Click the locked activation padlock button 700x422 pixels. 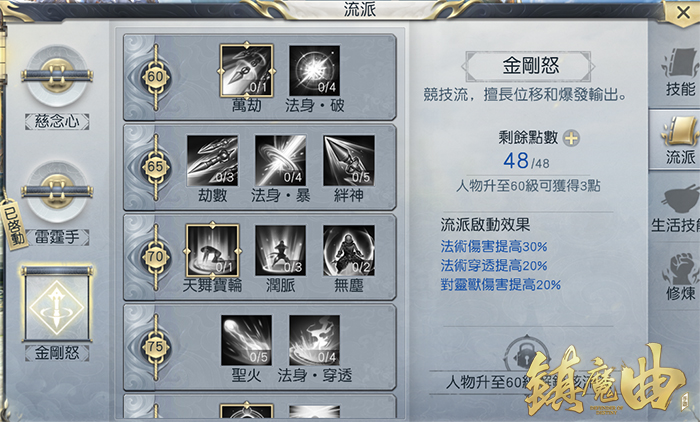(x=525, y=355)
